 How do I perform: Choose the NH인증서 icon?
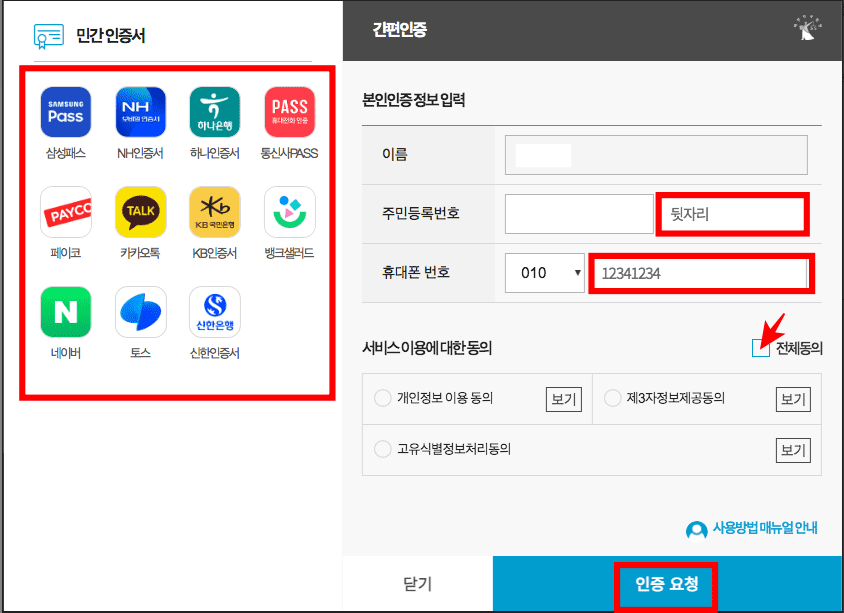[x=140, y=112]
